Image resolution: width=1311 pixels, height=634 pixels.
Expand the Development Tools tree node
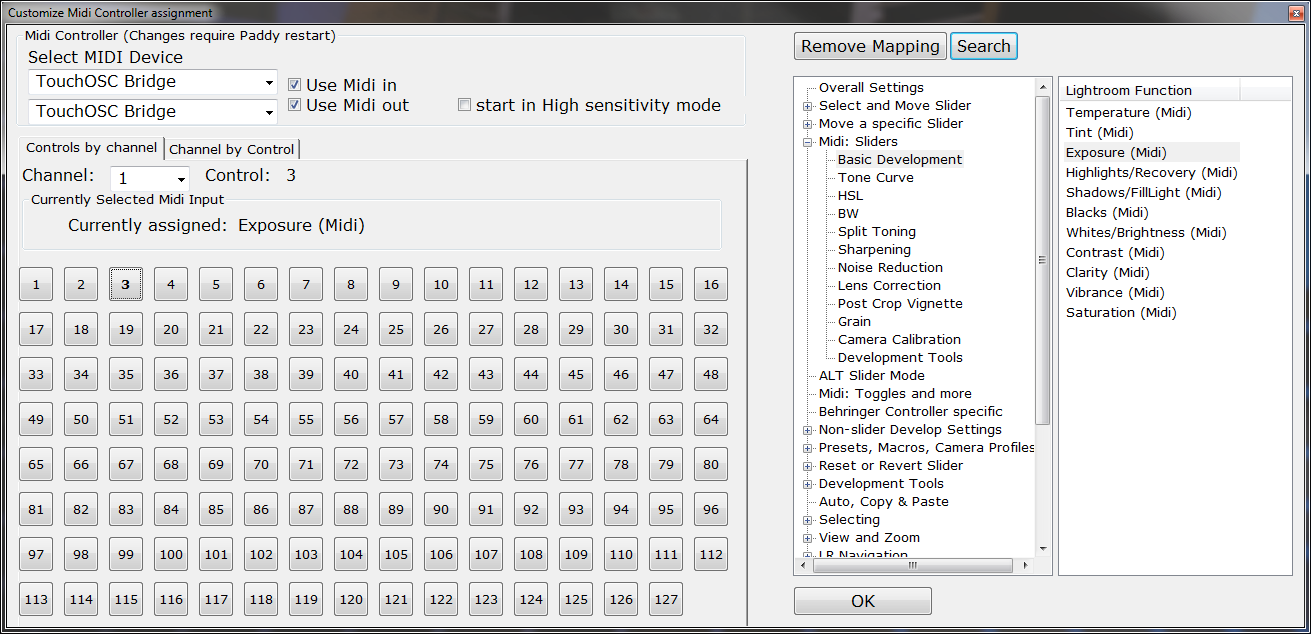coord(808,484)
